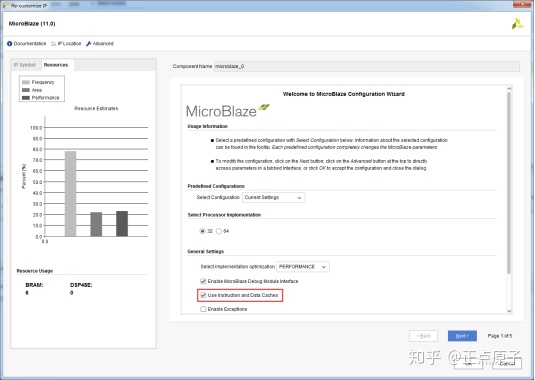Click the wizard scrollbar down arrow
This screenshot has width=535, height=380.
tap(509, 311)
